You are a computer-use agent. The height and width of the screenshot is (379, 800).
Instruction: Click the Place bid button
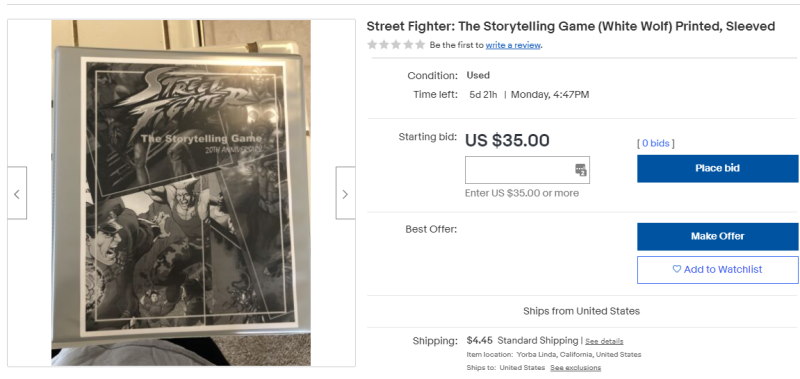click(717, 168)
